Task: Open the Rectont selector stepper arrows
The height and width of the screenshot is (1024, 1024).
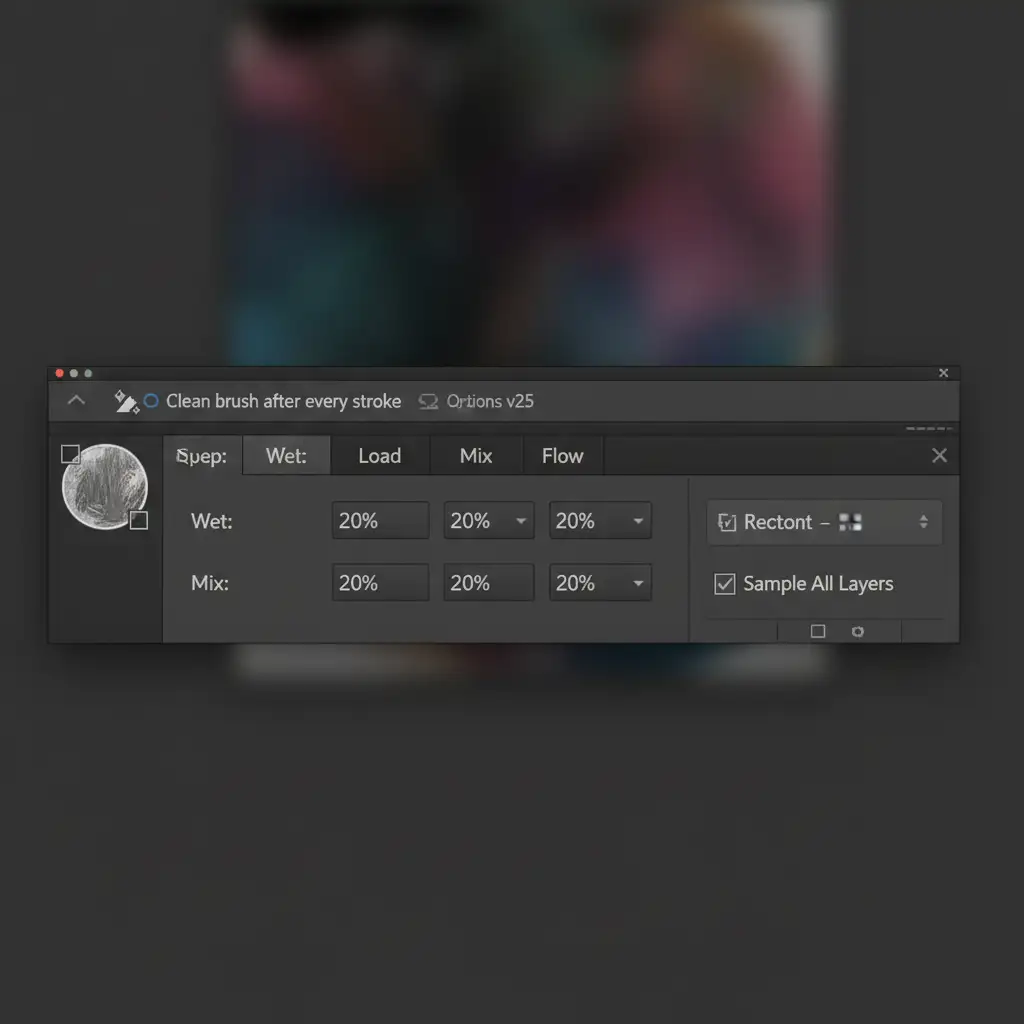Action: tap(923, 522)
